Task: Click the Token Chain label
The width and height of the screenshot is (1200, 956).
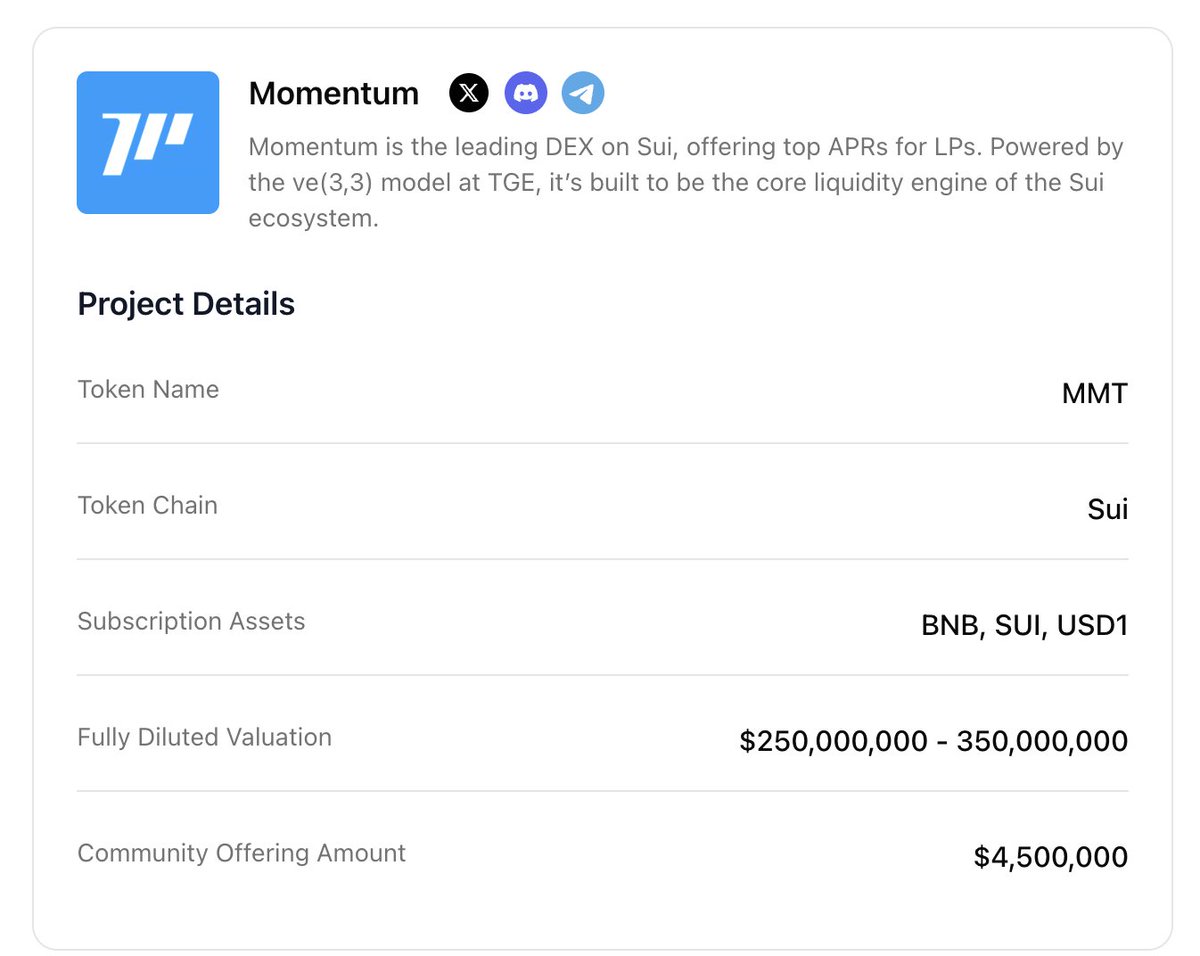Action: pos(147,505)
